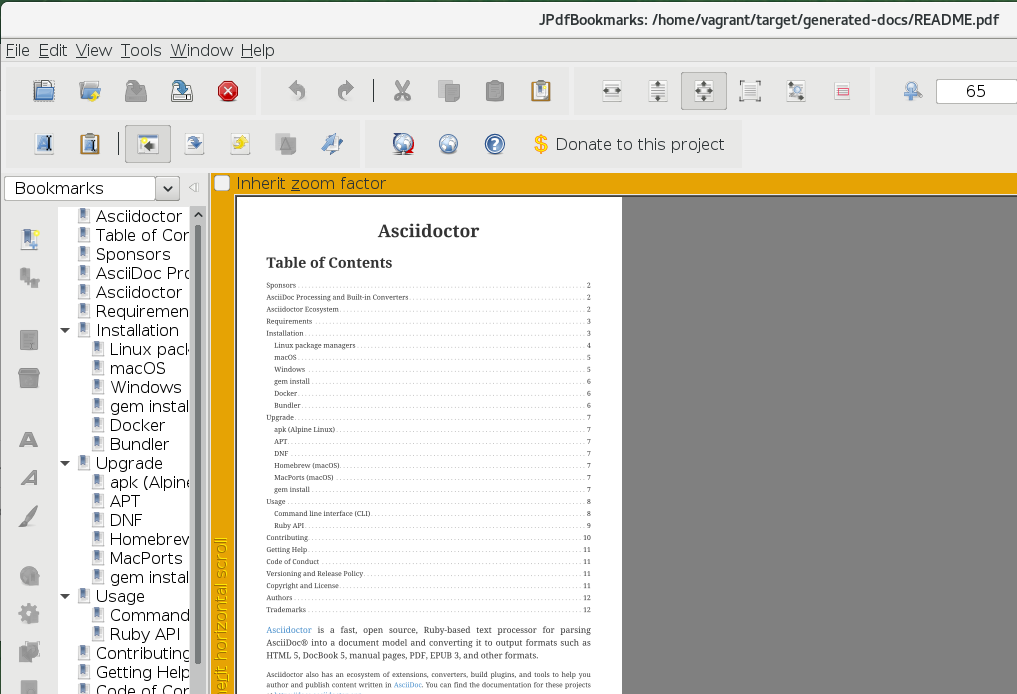Click the Undo arrow icon
1017x694 pixels.
[297, 91]
